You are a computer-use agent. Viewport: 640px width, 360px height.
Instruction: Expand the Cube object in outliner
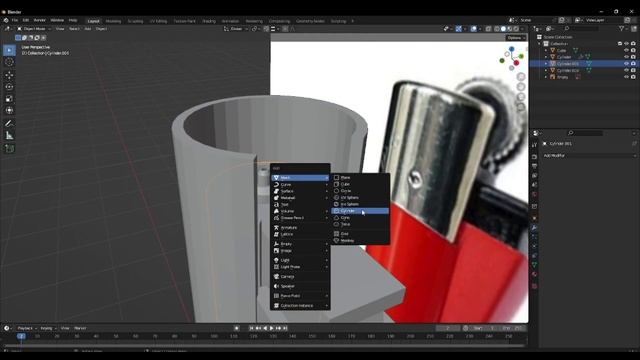(546, 51)
